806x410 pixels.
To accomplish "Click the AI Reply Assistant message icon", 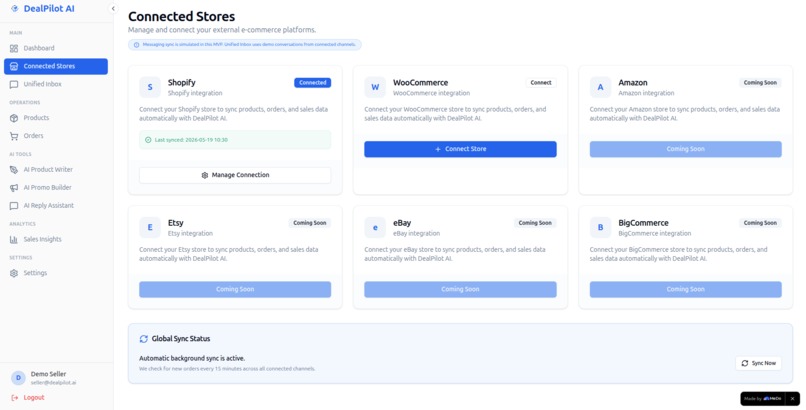I will pyautogui.click(x=14, y=206).
